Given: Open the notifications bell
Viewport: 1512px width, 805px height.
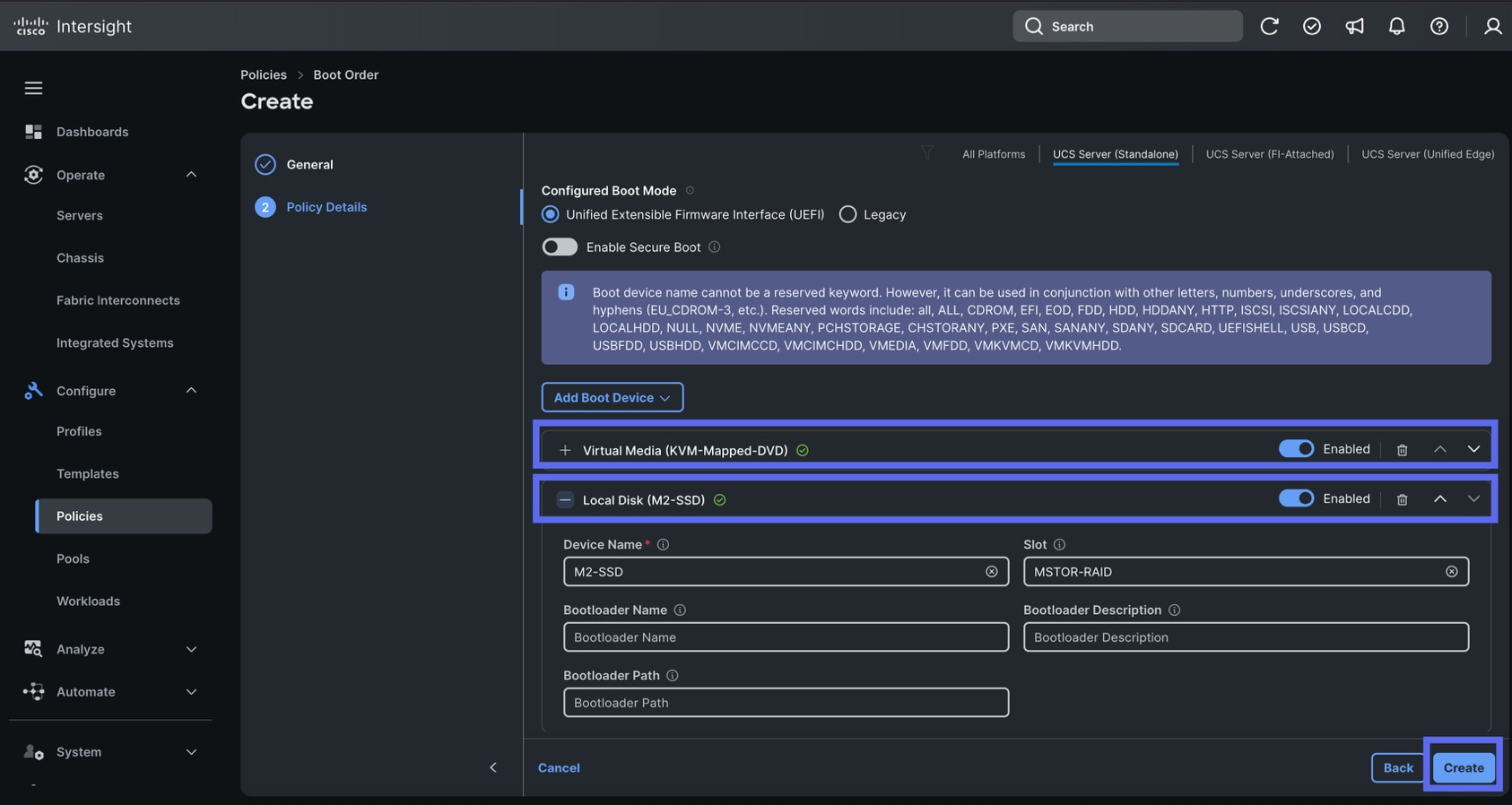Looking at the screenshot, I should pyautogui.click(x=1396, y=26).
